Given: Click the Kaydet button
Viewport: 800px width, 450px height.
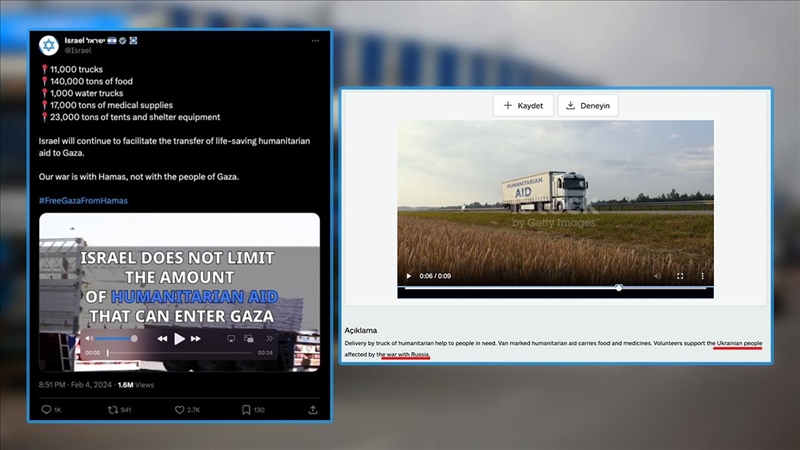Looking at the screenshot, I should click(523, 106).
